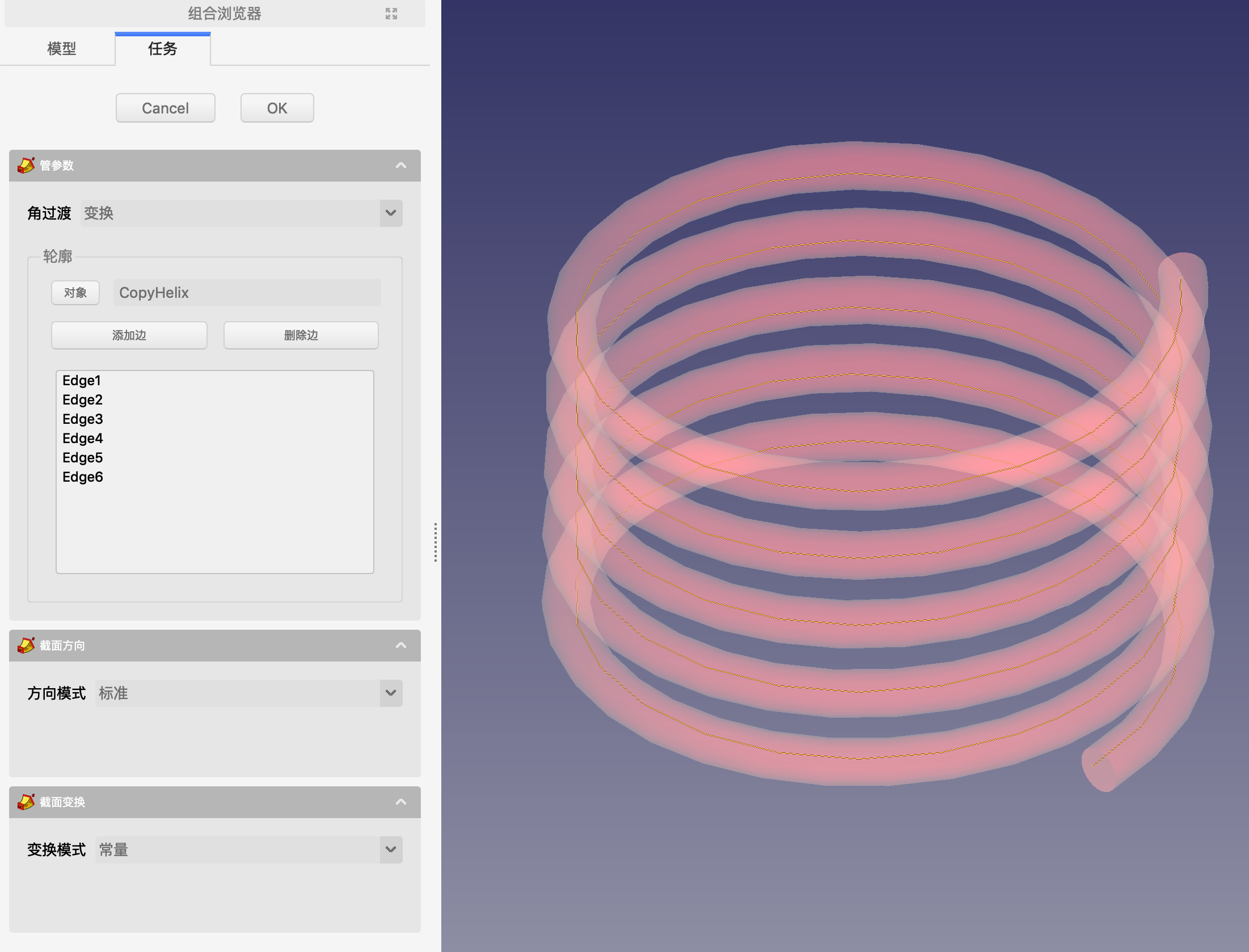Collapse the 截面方向 section

(x=401, y=645)
